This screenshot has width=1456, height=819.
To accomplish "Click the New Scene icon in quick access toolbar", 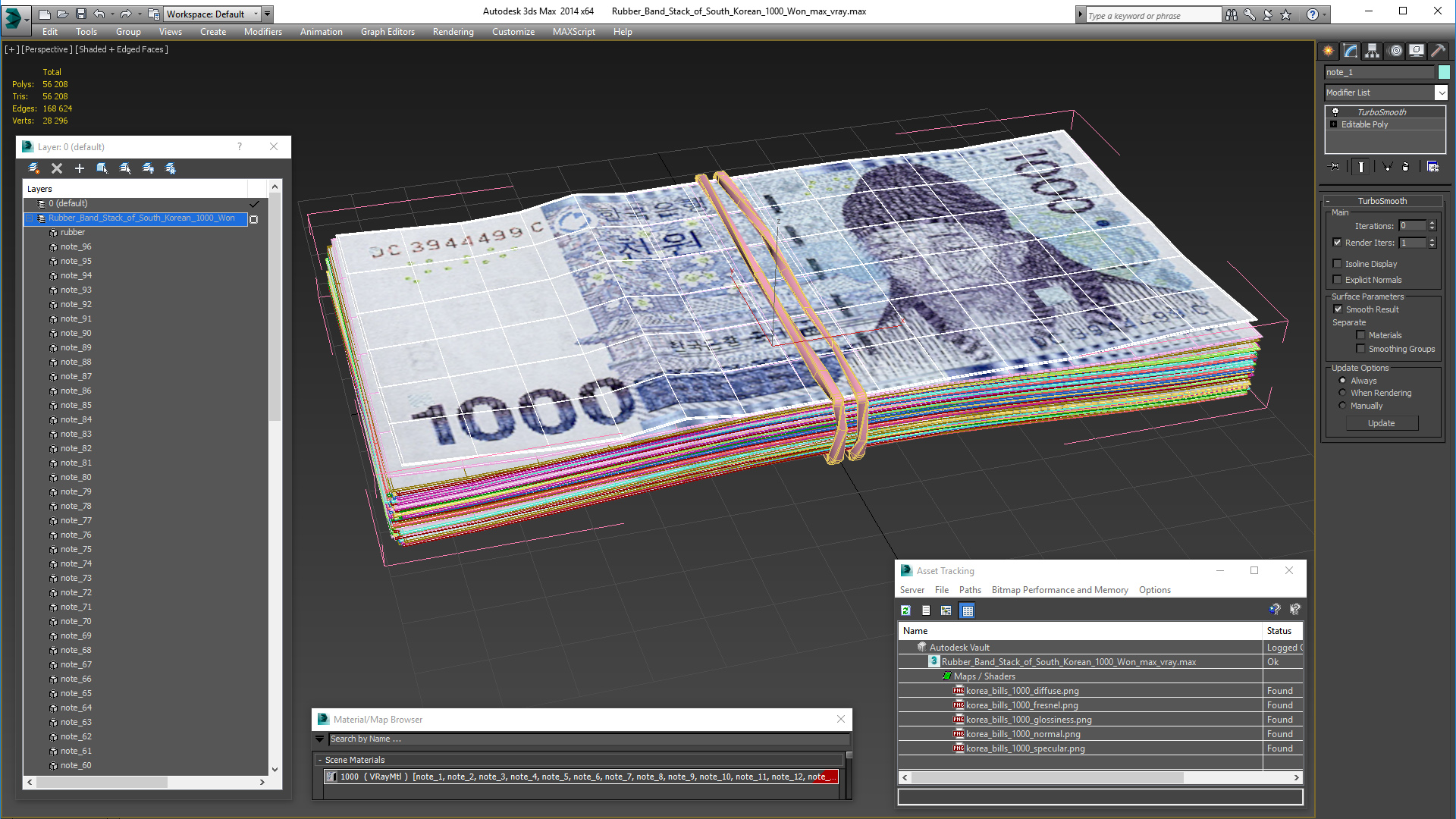I will [x=45, y=14].
